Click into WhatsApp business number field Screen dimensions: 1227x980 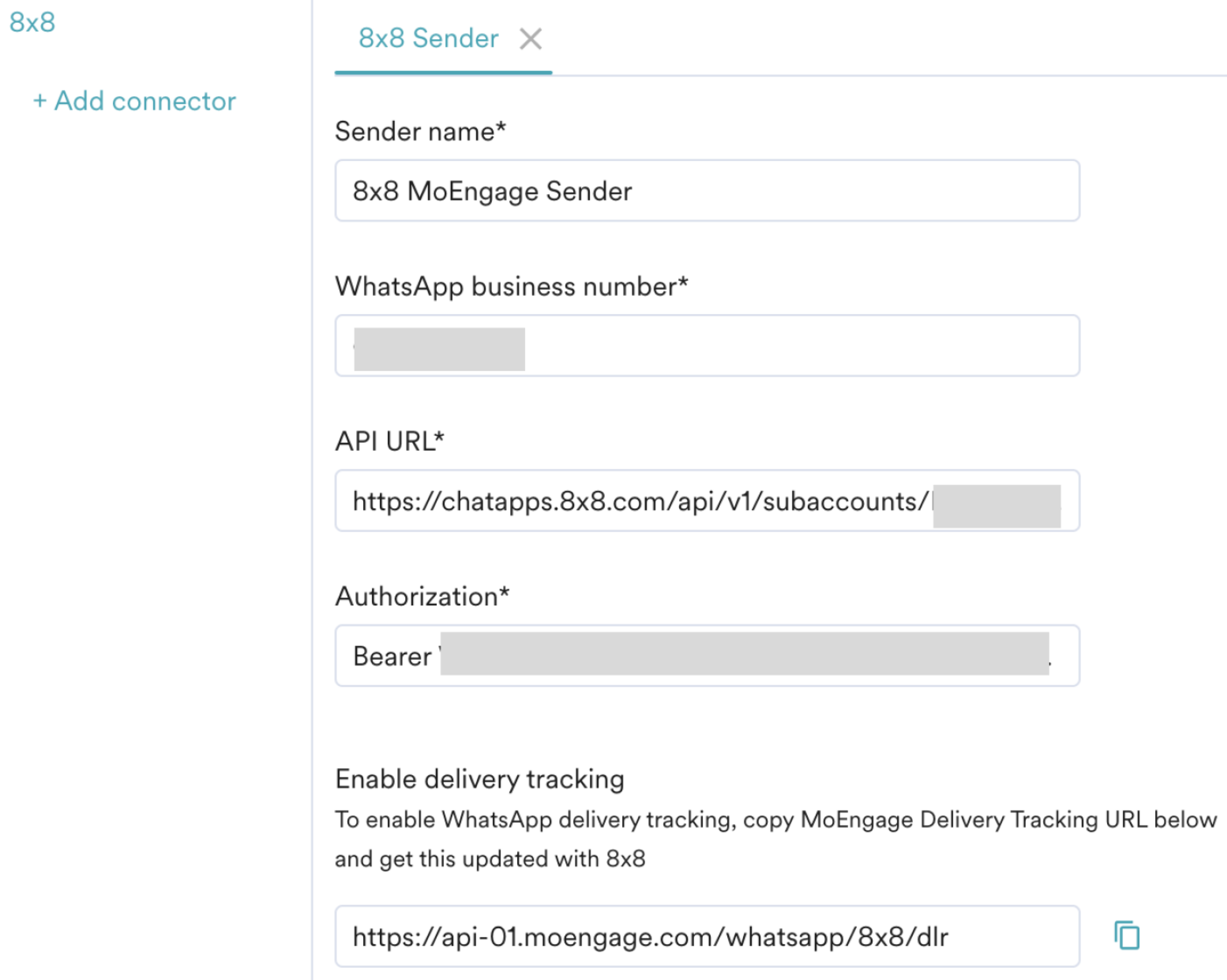click(797, 346)
